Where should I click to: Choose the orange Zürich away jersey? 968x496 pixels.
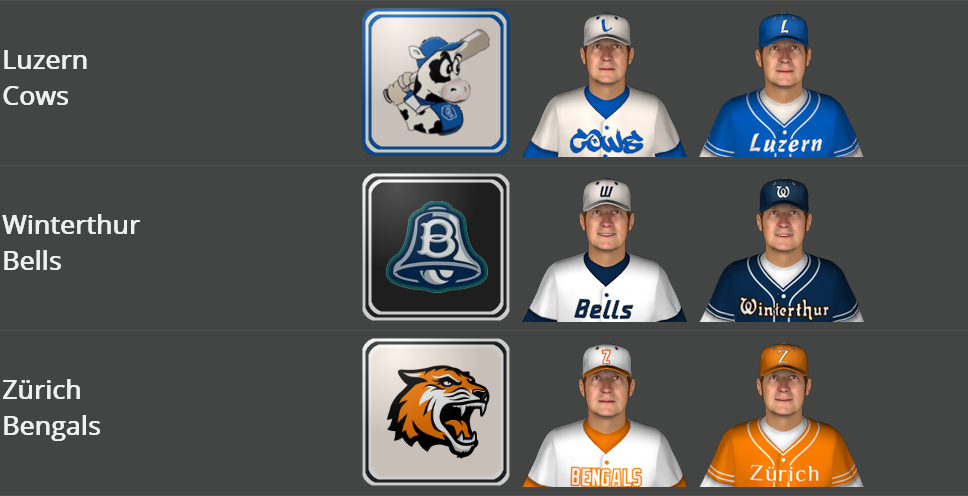pyautogui.click(x=782, y=414)
